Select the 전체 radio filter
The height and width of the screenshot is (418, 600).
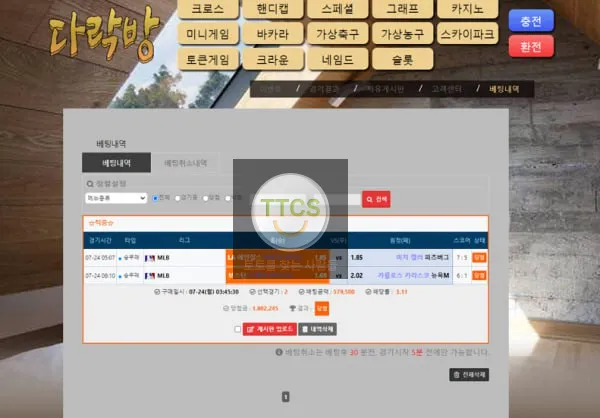pyautogui.click(x=155, y=198)
